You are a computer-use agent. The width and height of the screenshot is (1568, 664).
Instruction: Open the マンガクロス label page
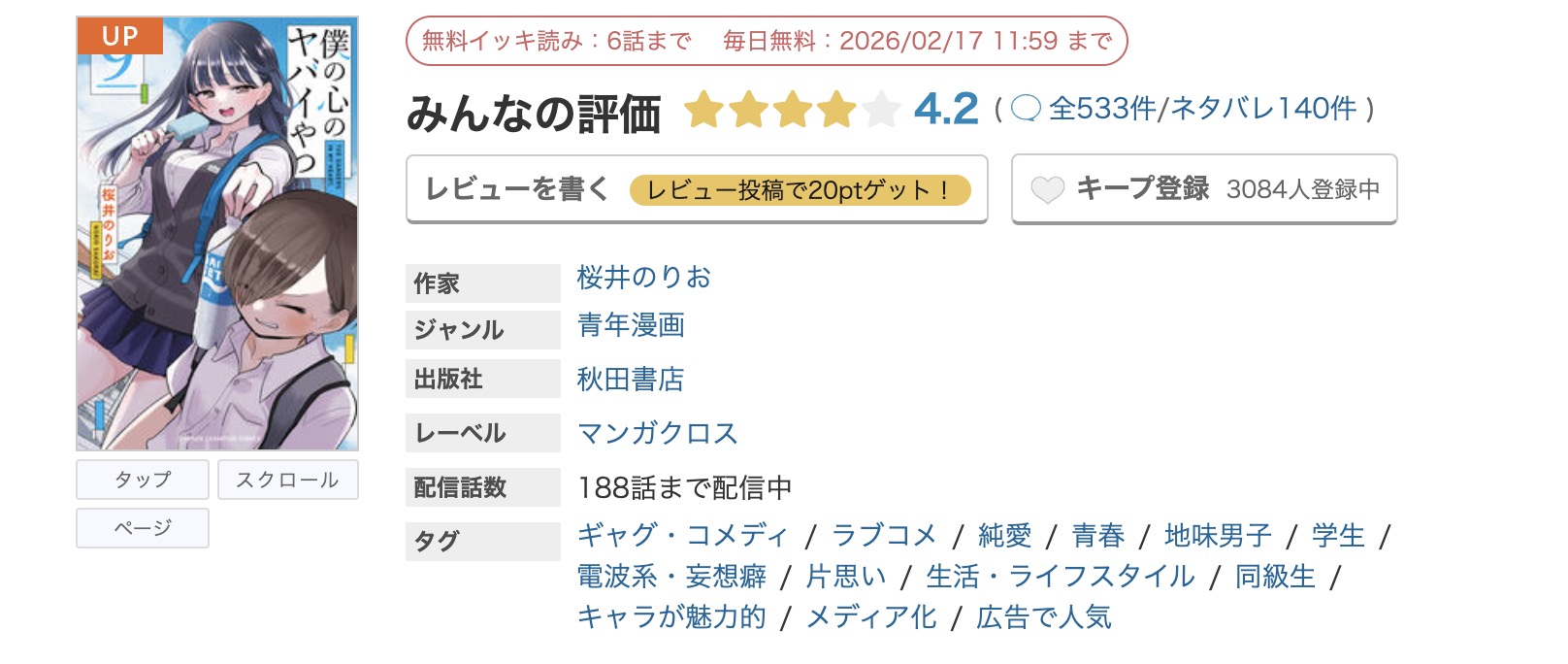[656, 434]
